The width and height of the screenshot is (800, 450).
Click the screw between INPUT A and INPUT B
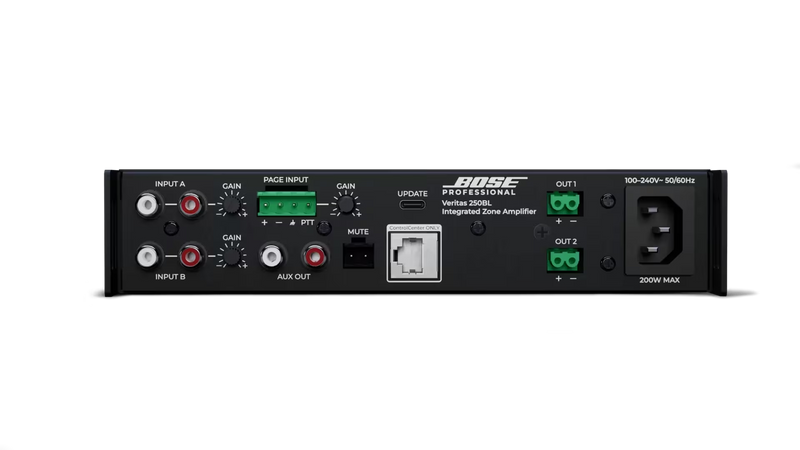(x=170, y=228)
